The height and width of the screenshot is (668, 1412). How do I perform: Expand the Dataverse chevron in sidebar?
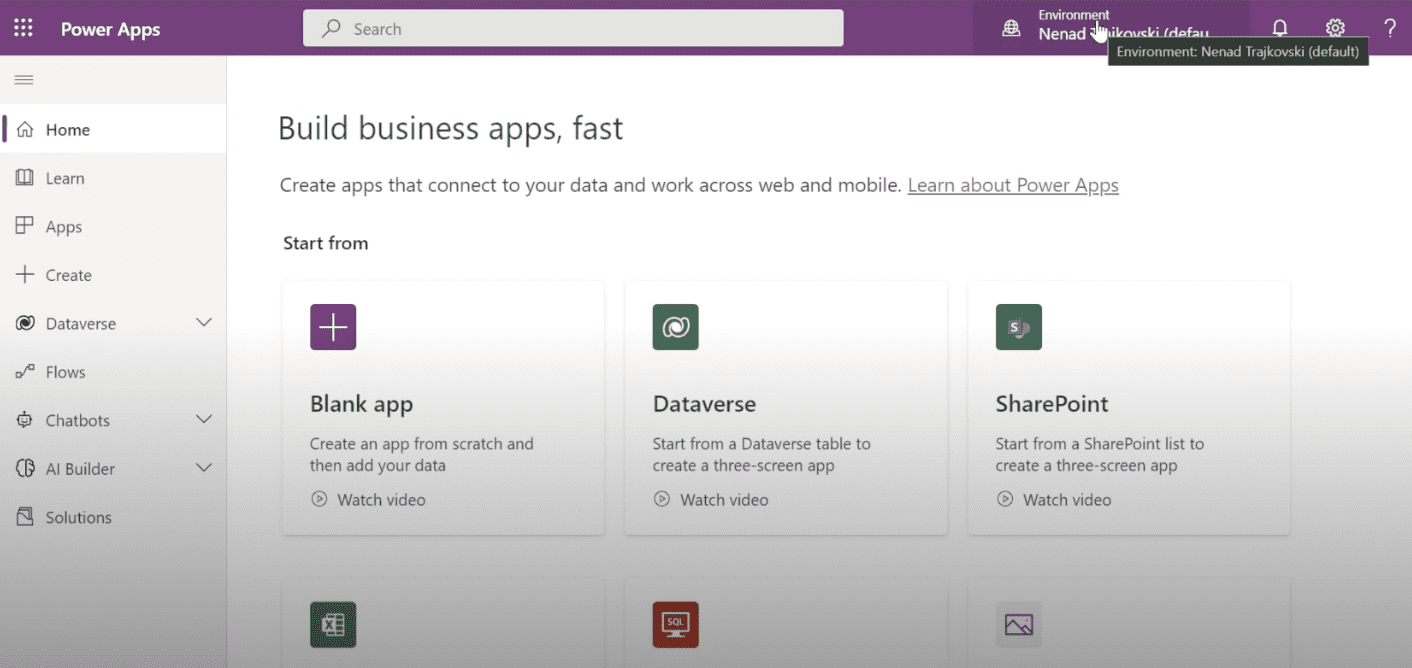click(x=204, y=322)
